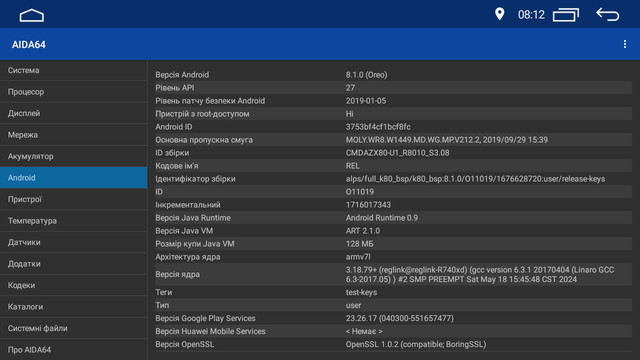Screen dimensions: 640x360
Task: Click the build ID value CMDAZX80-U1_R8010_S3.08
Action: (x=397, y=153)
